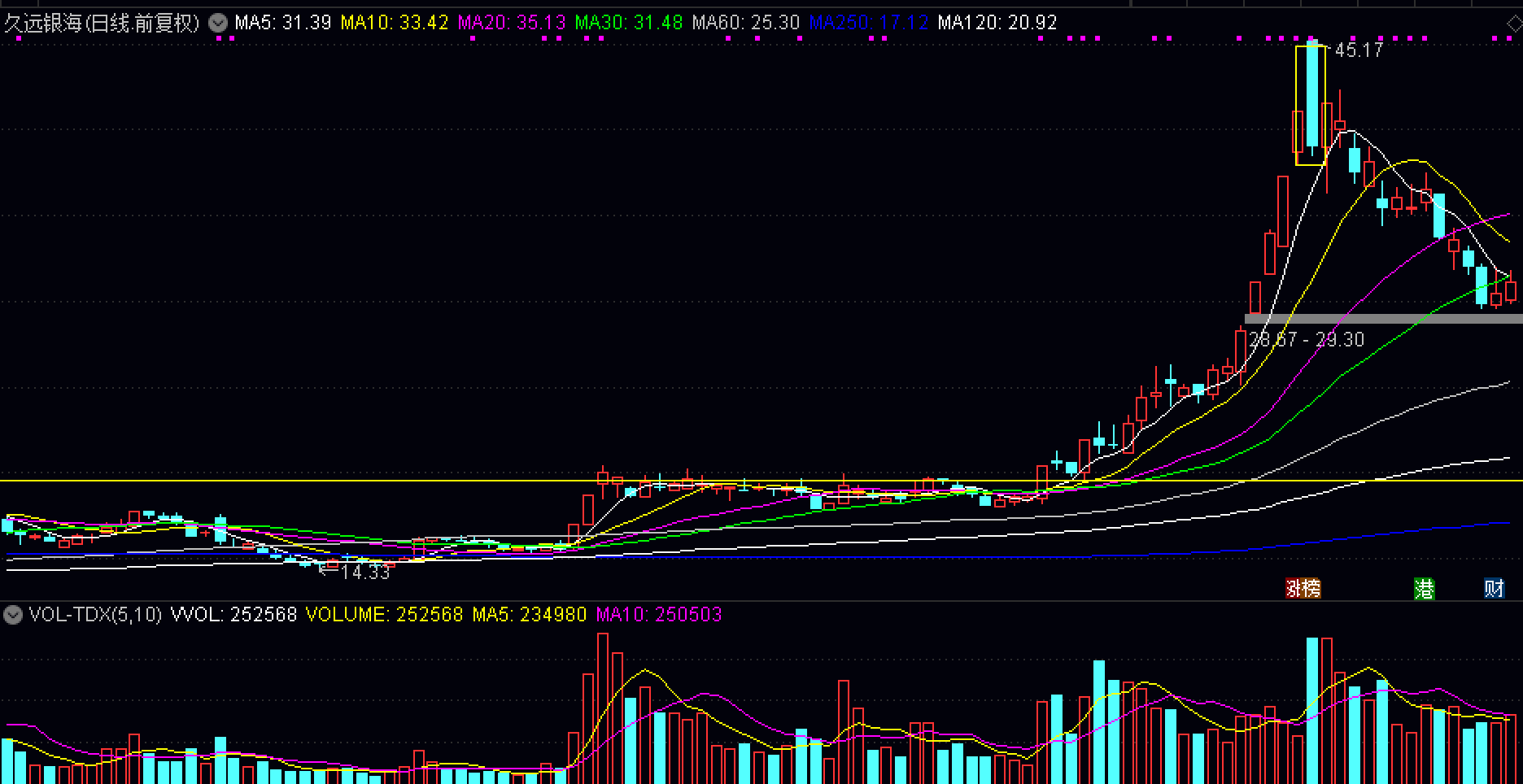Screen dimensions: 1523x784
Task: Click the 久远银海(日线.前复权) chart title
Action: (102, 23)
